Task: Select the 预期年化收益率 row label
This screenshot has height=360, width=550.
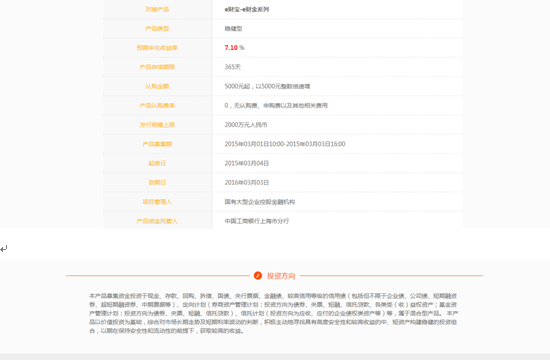Action: [157, 48]
